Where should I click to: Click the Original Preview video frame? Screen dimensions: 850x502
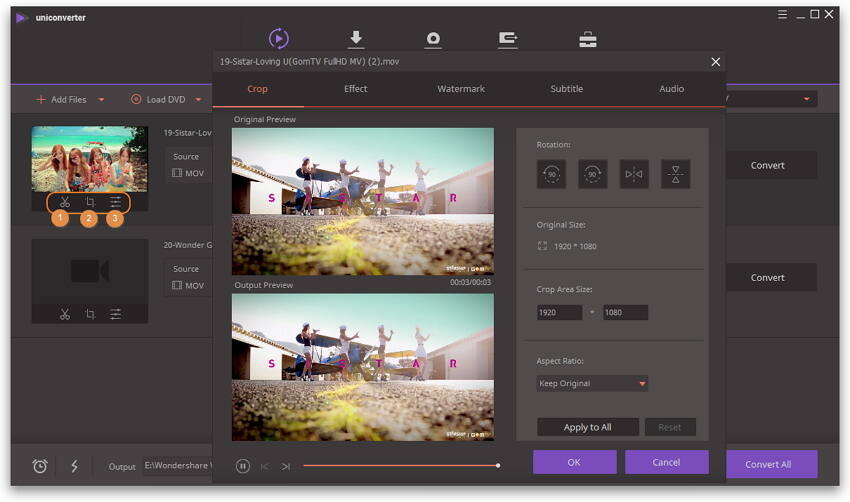pyautogui.click(x=363, y=201)
